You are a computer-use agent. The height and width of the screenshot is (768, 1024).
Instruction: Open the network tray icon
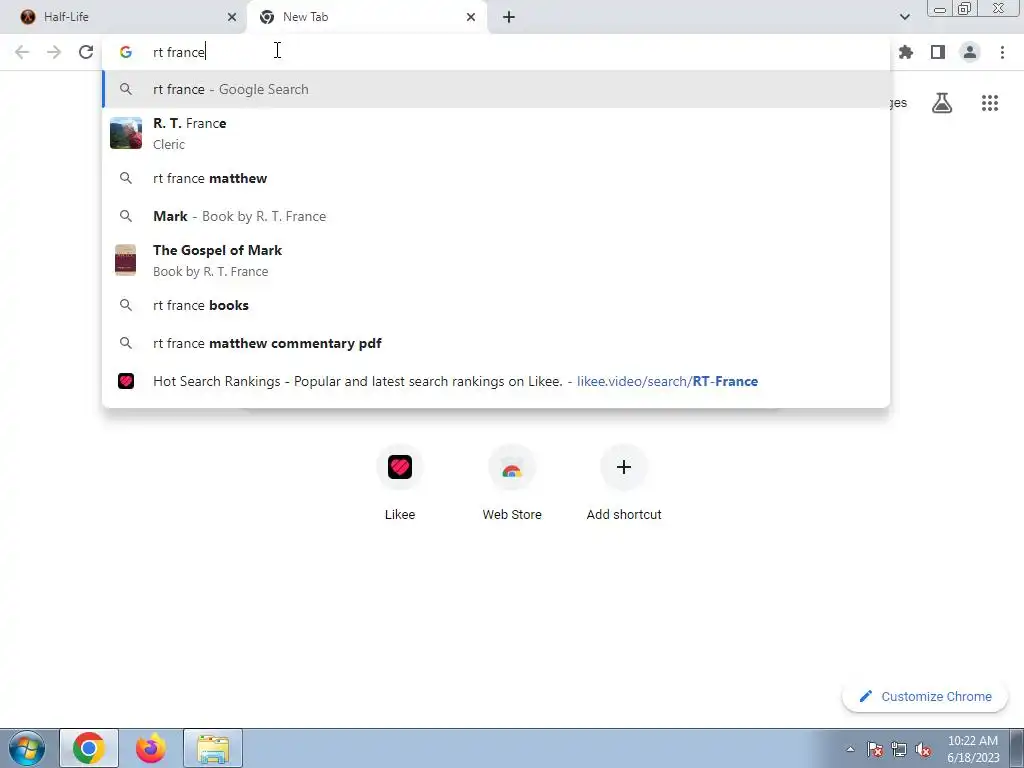click(899, 749)
